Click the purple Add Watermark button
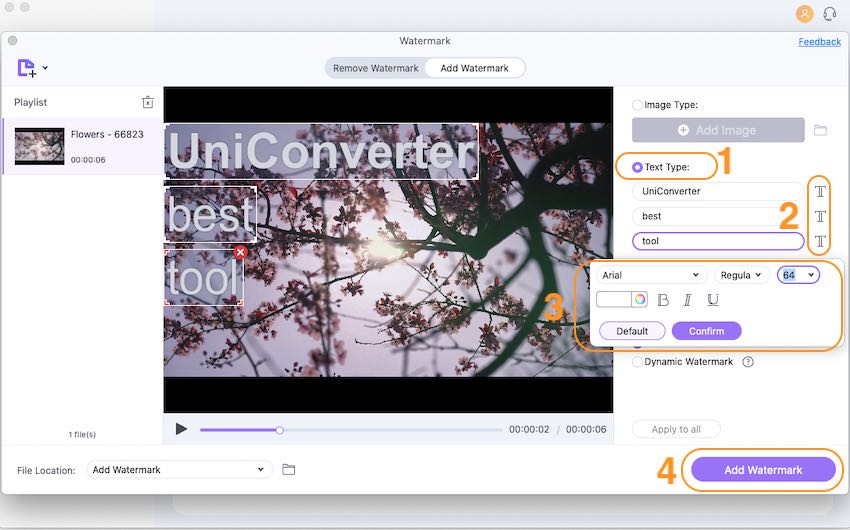The image size is (850, 530). coord(763,470)
